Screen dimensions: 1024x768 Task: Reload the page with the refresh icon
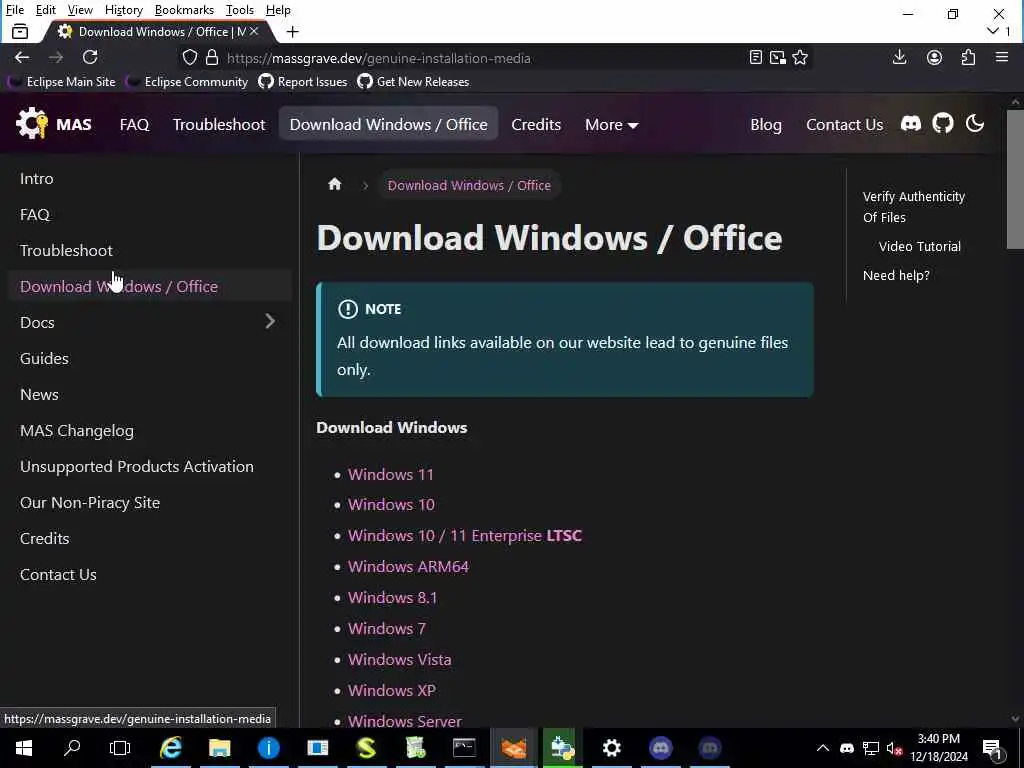(90, 57)
